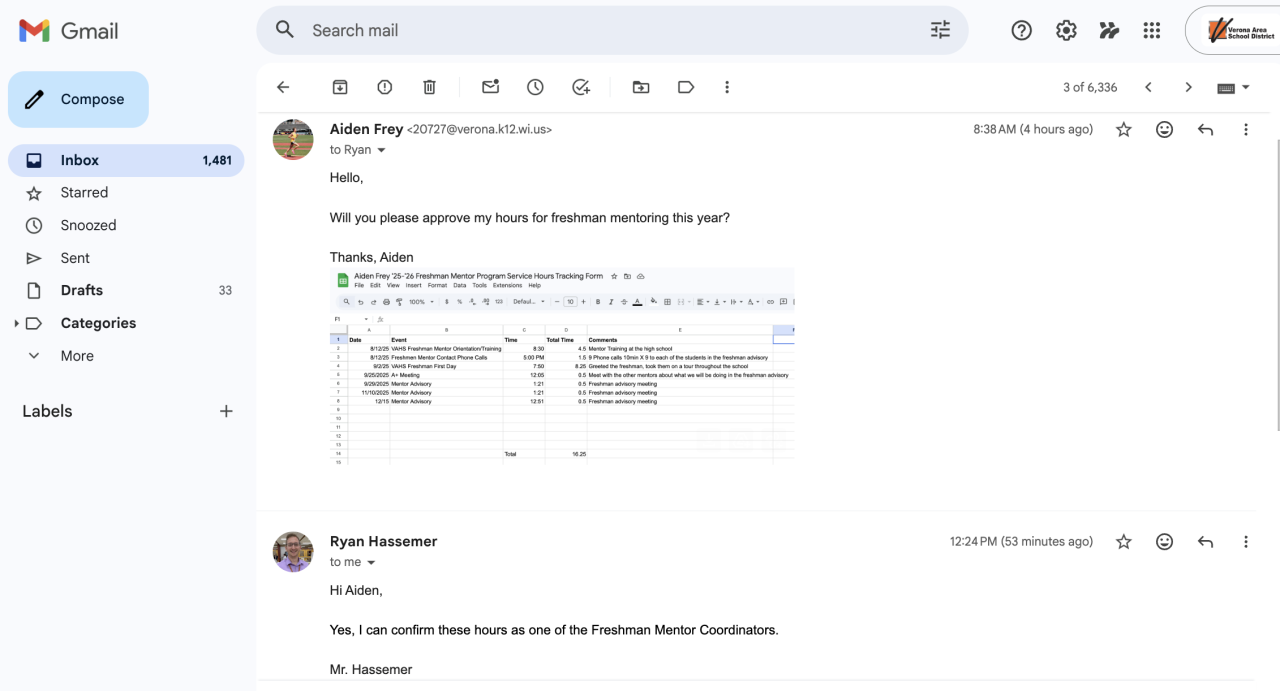Image resolution: width=1280 pixels, height=691 pixels.
Task: Snooze this conversation
Action: (x=535, y=87)
